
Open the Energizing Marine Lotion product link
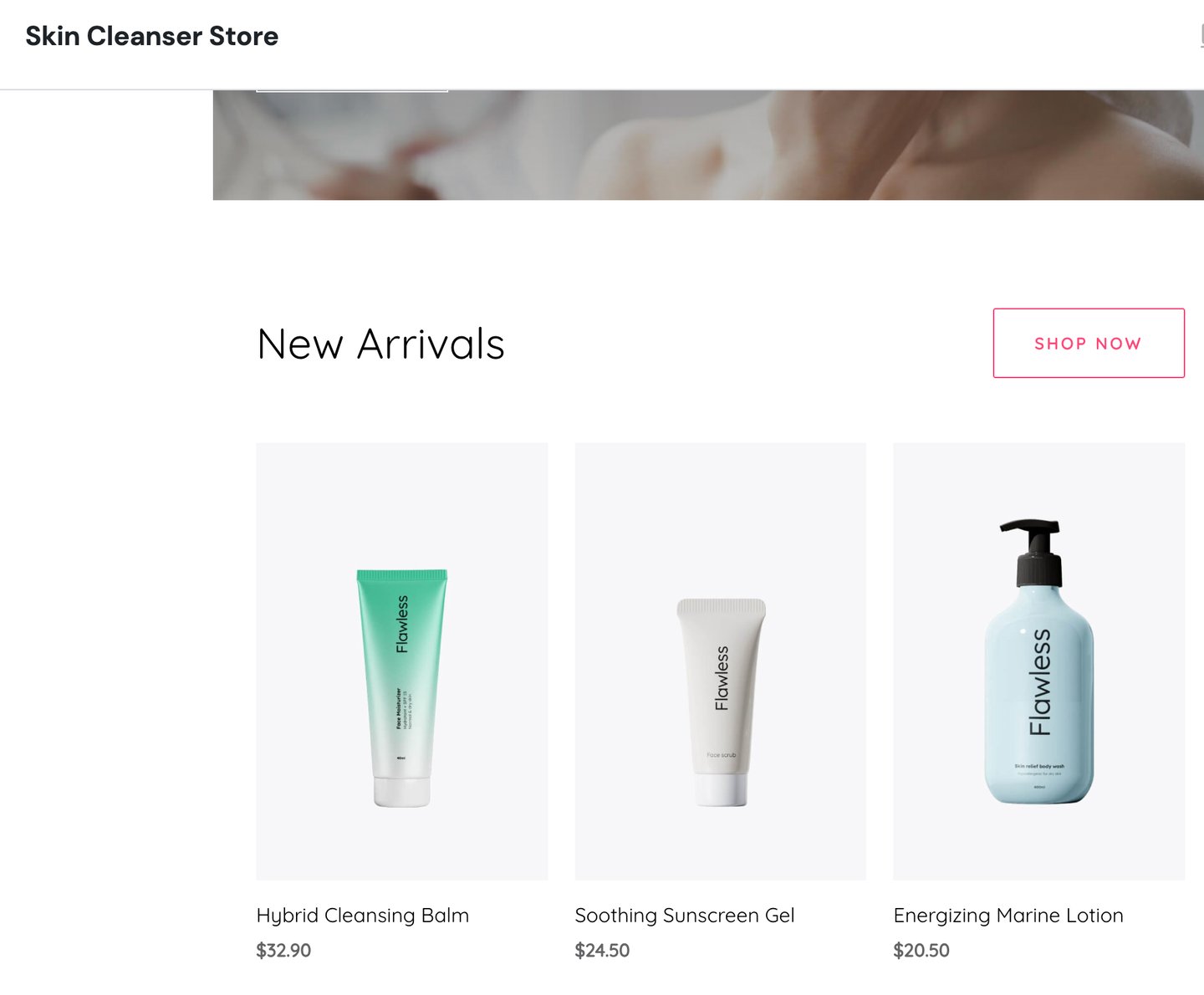click(x=1008, y=916)
